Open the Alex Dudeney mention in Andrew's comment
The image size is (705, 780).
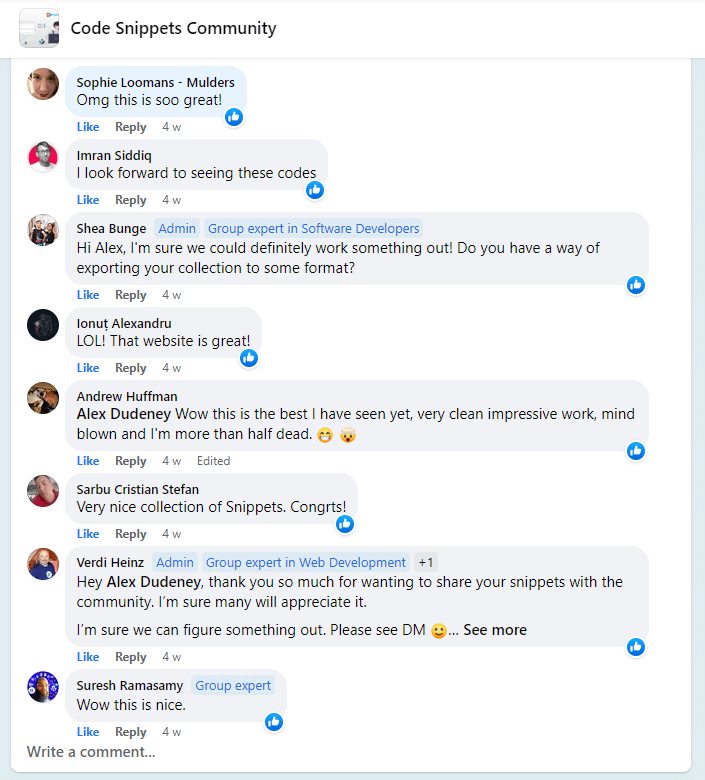(125, 414)
